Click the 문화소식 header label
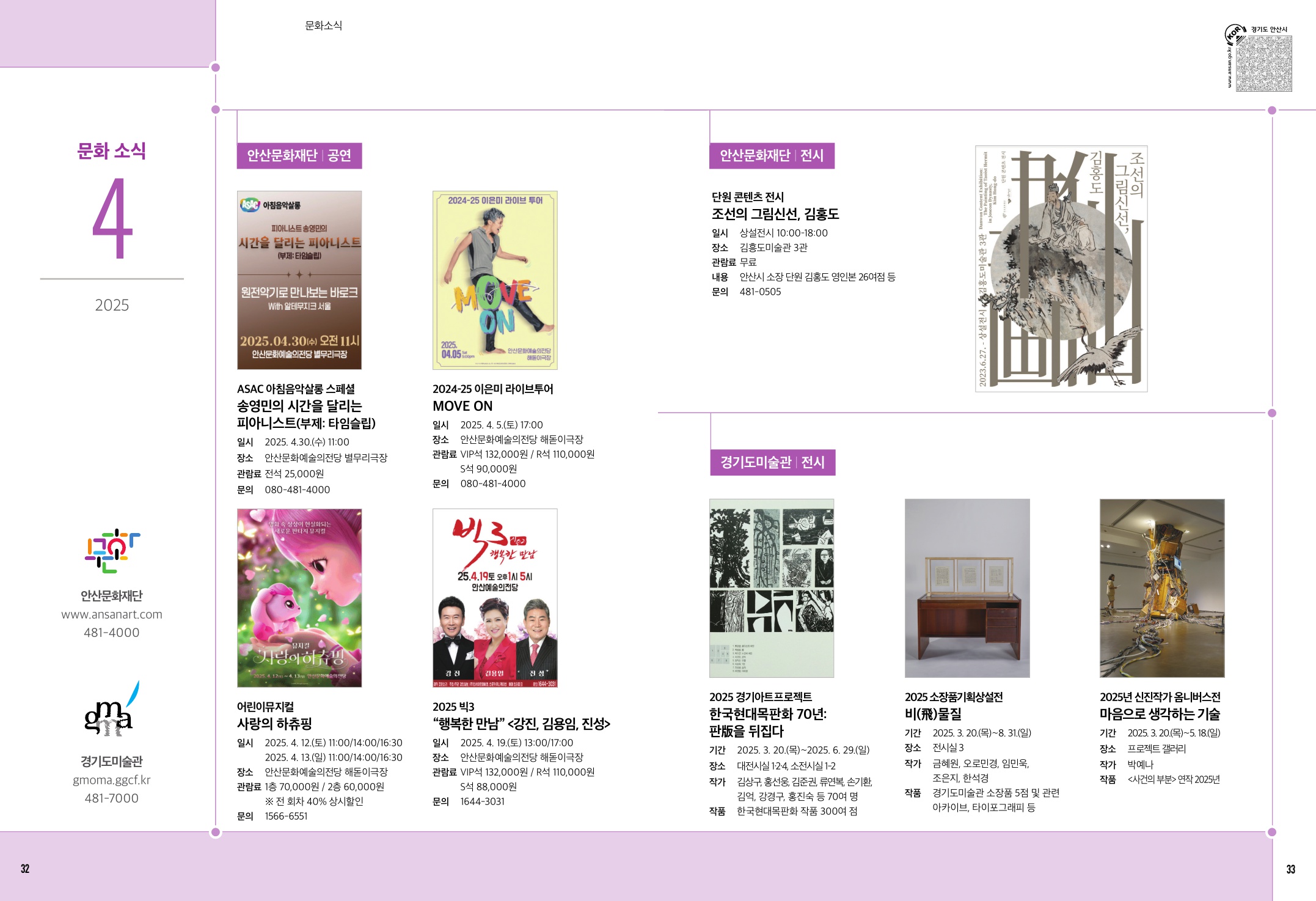This screenshot has height=901, width=1316. click(x=323, y=26)
